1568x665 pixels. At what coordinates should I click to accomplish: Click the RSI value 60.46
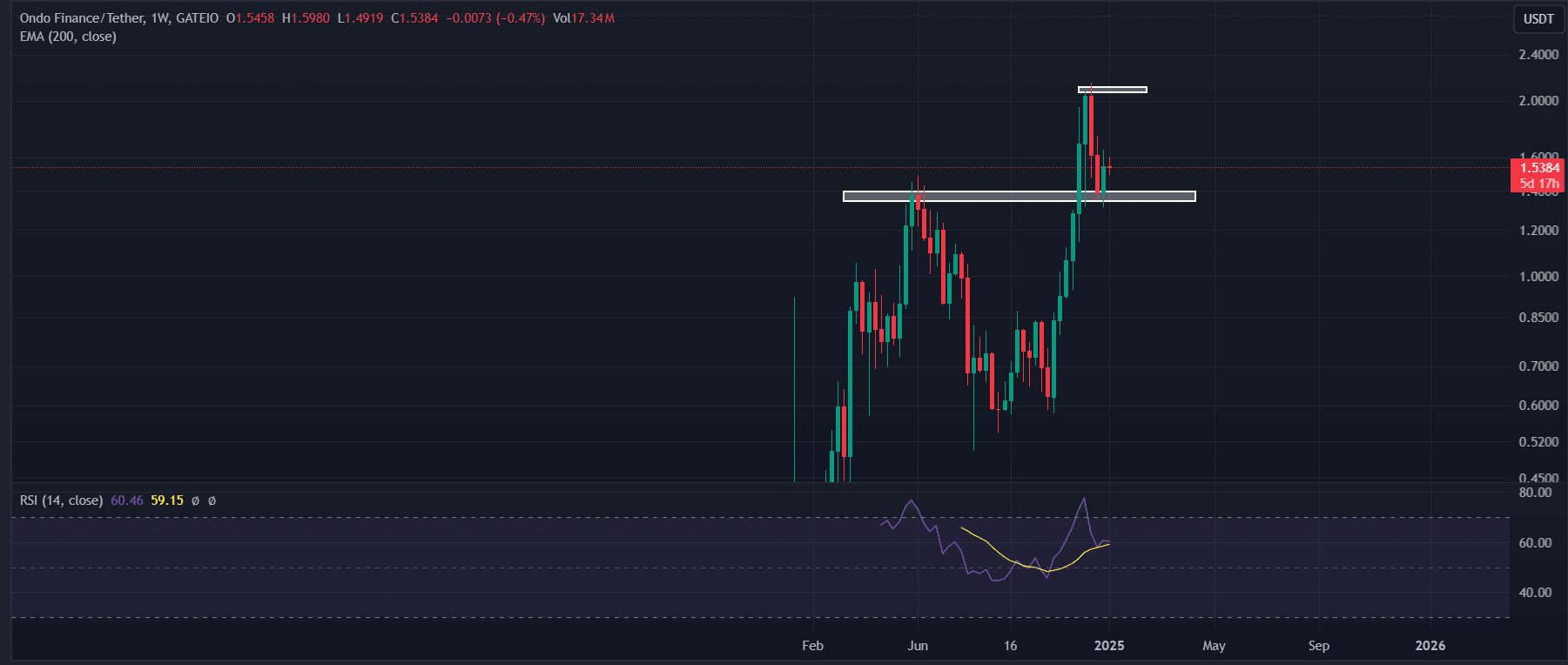pos(127,500)
